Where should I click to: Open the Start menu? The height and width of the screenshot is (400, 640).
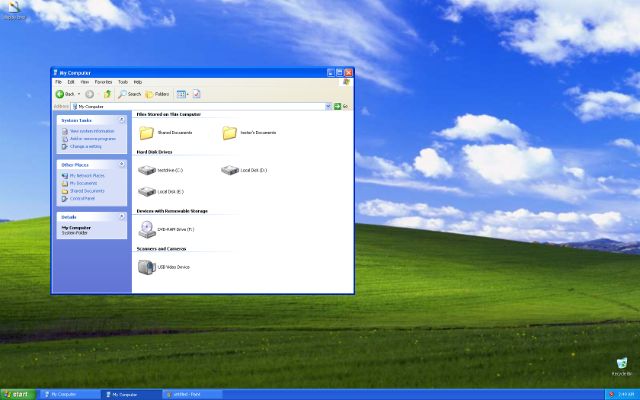tap(18, 394)
